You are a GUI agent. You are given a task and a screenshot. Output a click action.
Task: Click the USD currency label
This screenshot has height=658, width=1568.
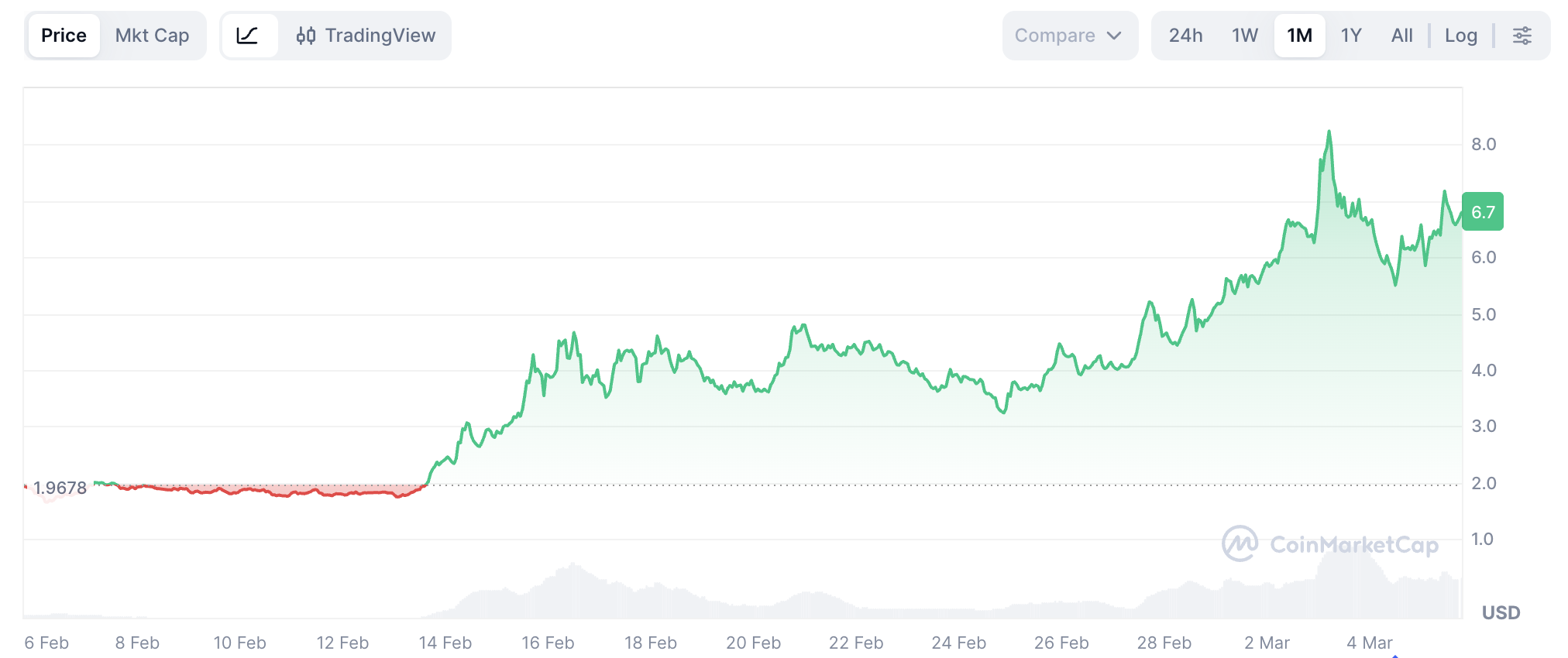click(x=1501, y=612)
